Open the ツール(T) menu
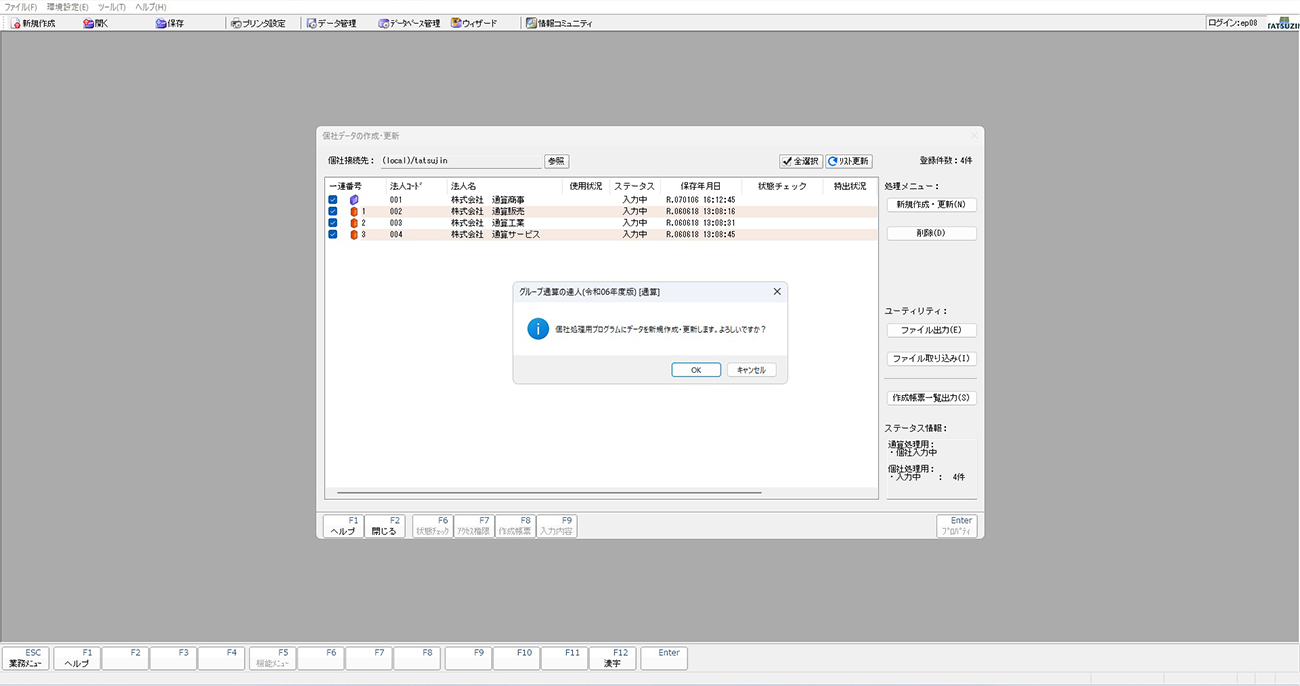1300x686 pixels. tap(111, 7)
